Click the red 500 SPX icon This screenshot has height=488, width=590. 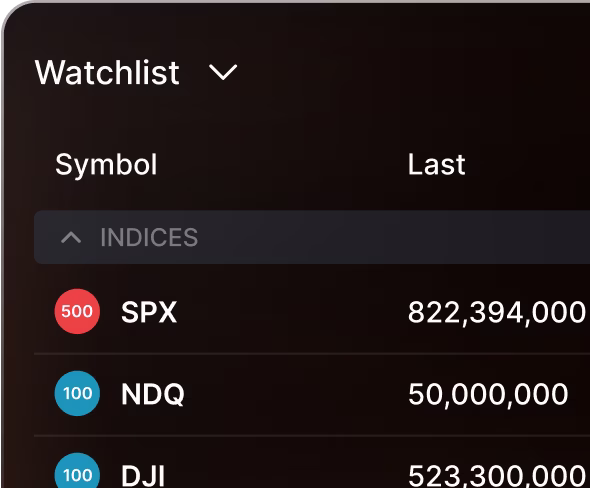coord(77,311)
